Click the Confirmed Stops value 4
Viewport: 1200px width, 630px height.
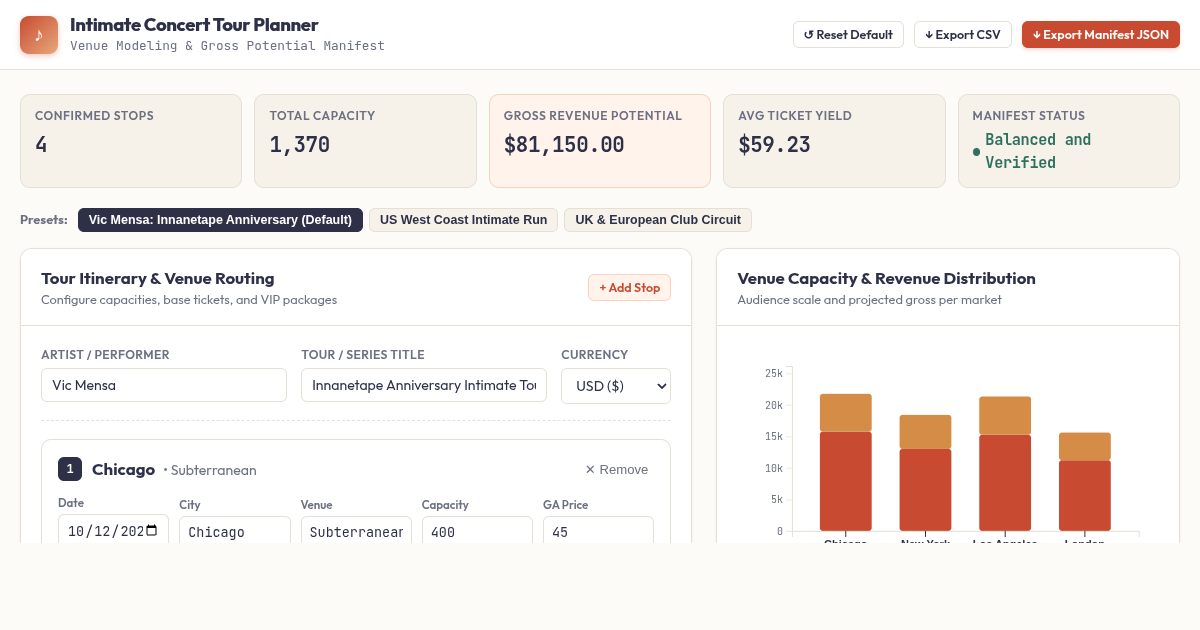(41, 145)
